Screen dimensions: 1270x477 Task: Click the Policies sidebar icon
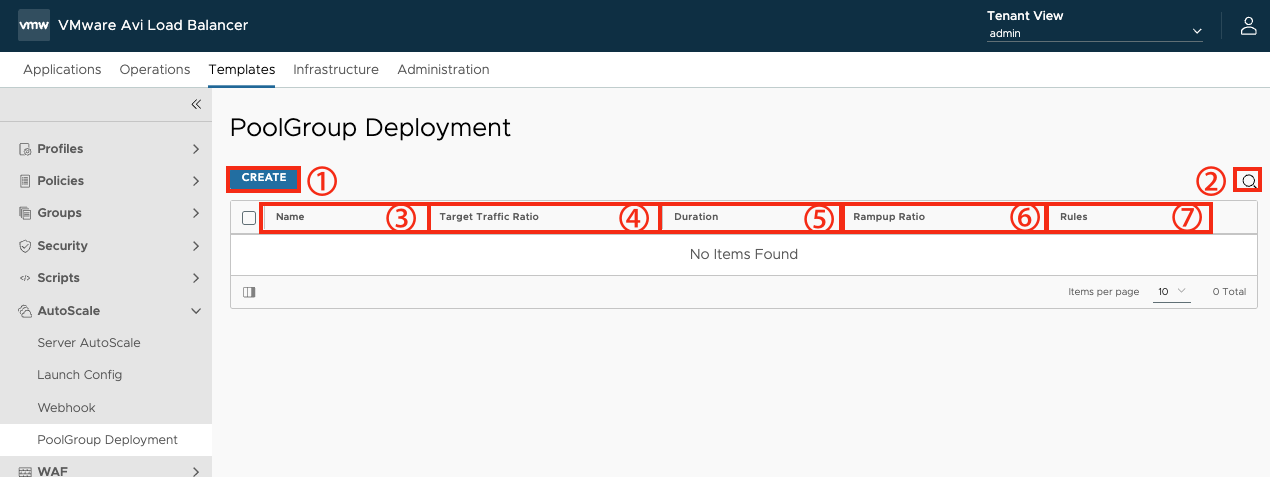(26, 181)
